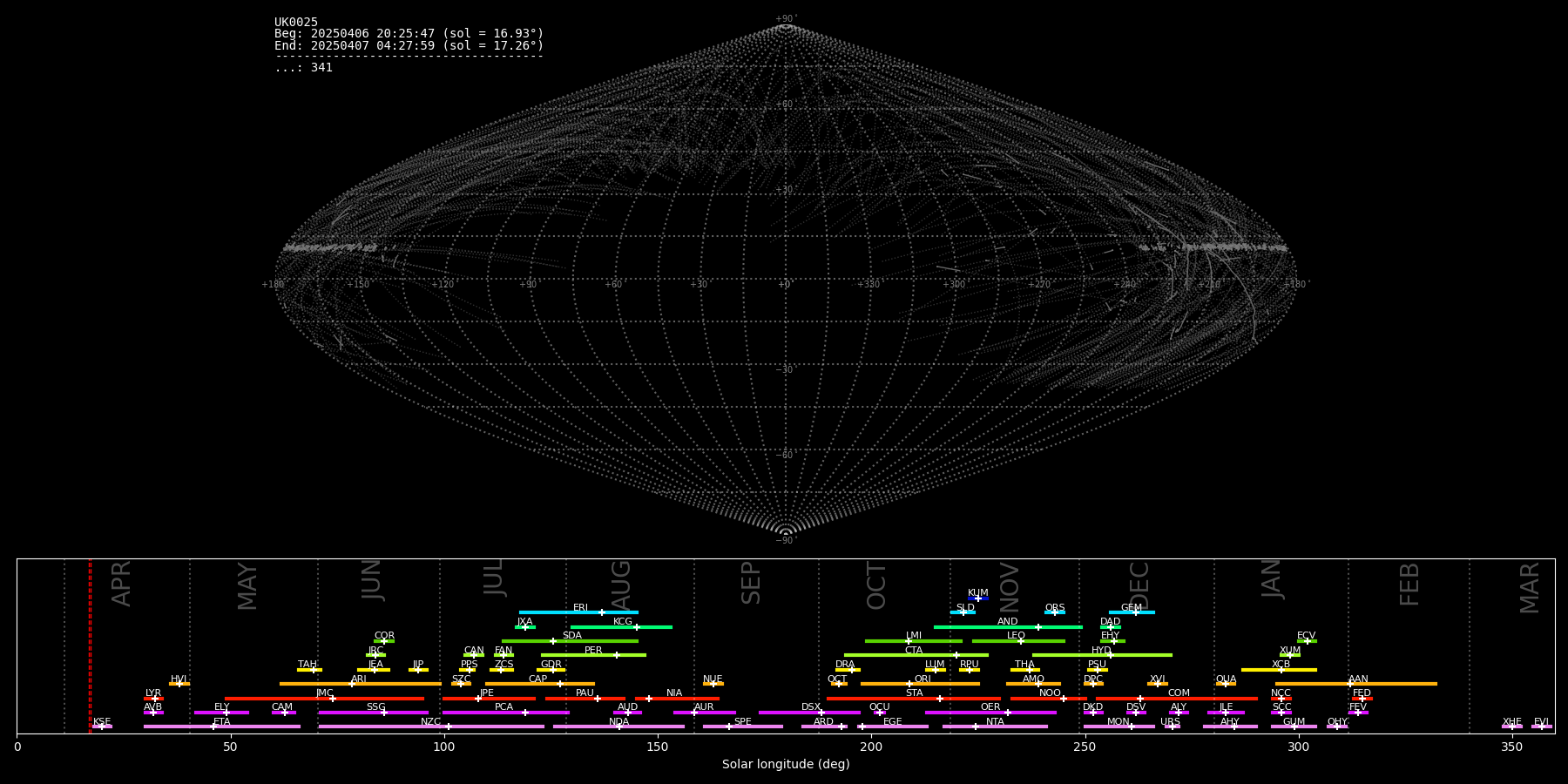Select the '...: 341' count text
The height and width of the screenshot is (784, 1568).
[303, 68]
